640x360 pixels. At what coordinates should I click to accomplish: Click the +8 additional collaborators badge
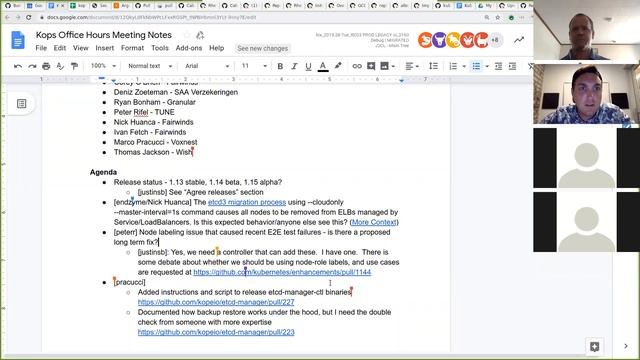pyautogui.click(x=496, y=40)
